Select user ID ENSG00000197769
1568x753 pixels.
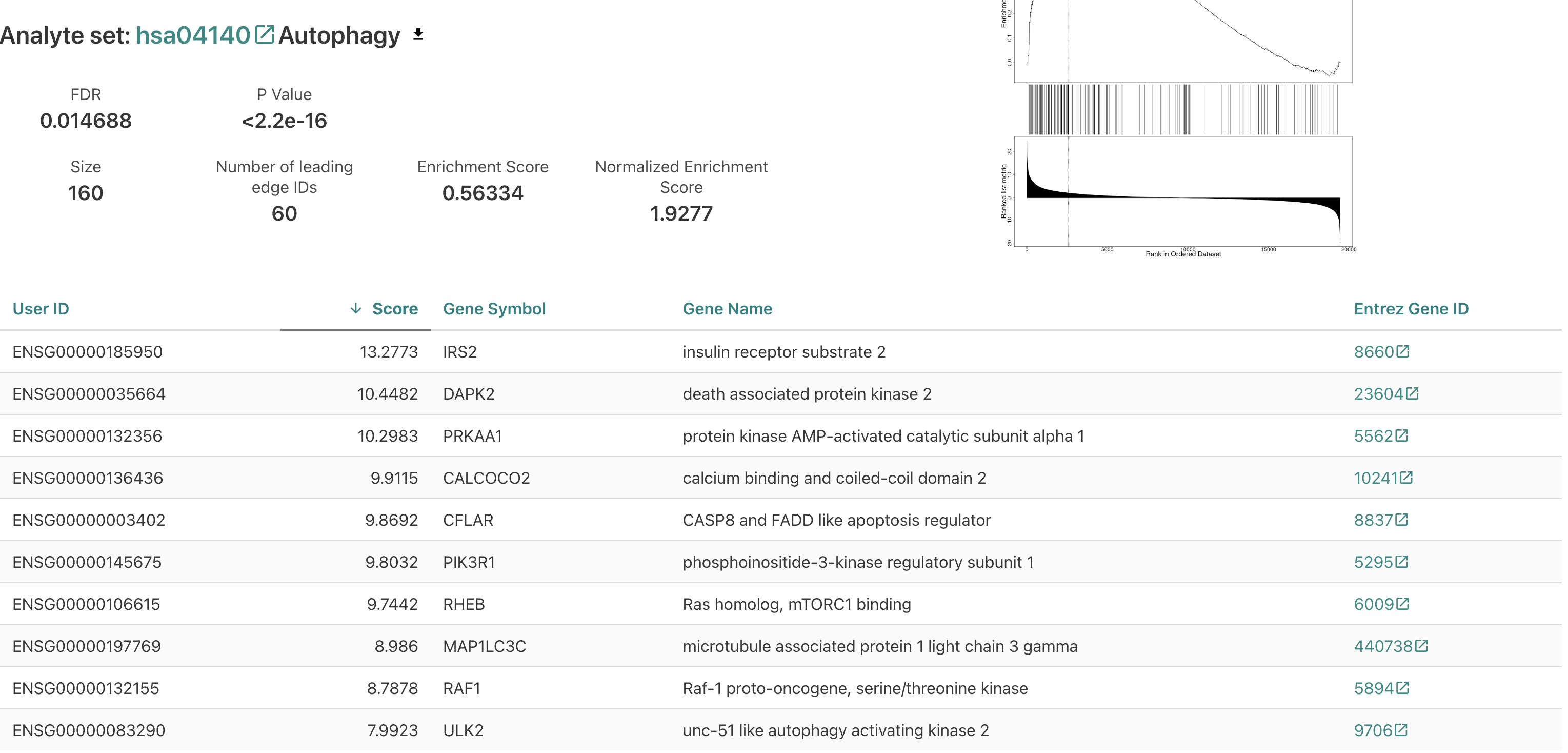(87, 646)
